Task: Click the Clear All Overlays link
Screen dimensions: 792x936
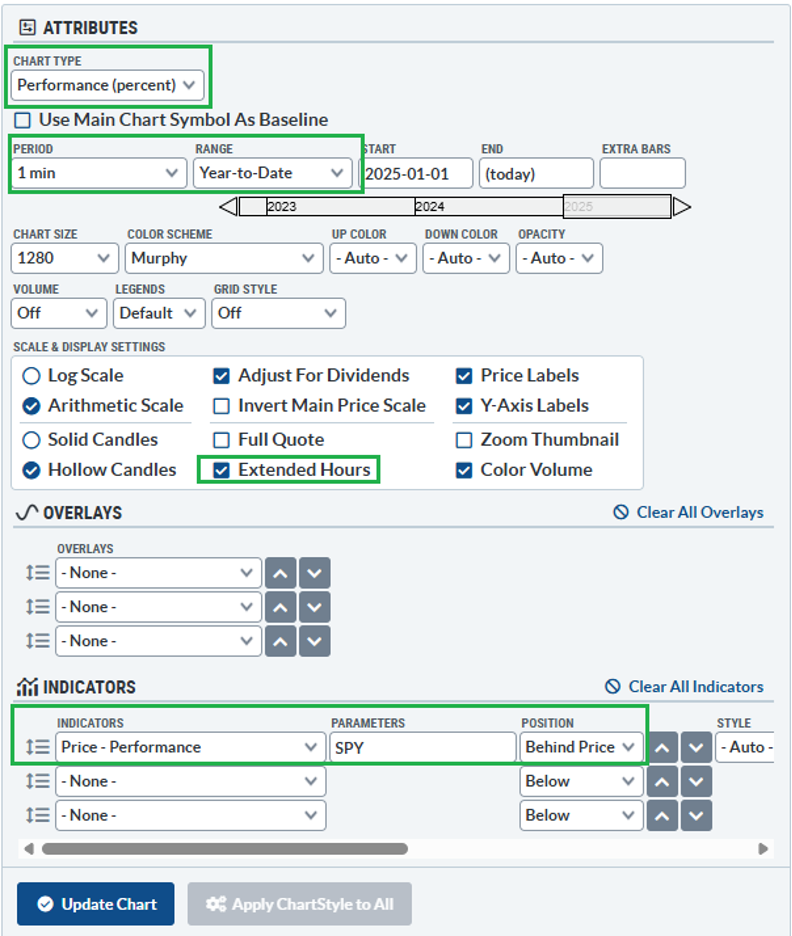Action: (x=688, y=512)
